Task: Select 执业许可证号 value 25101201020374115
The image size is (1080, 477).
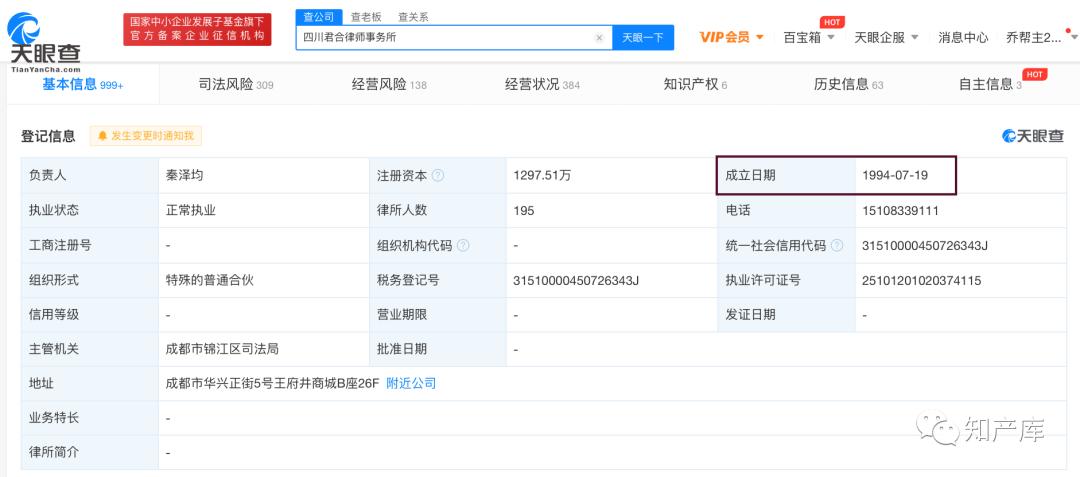Action: click(922, 280)
